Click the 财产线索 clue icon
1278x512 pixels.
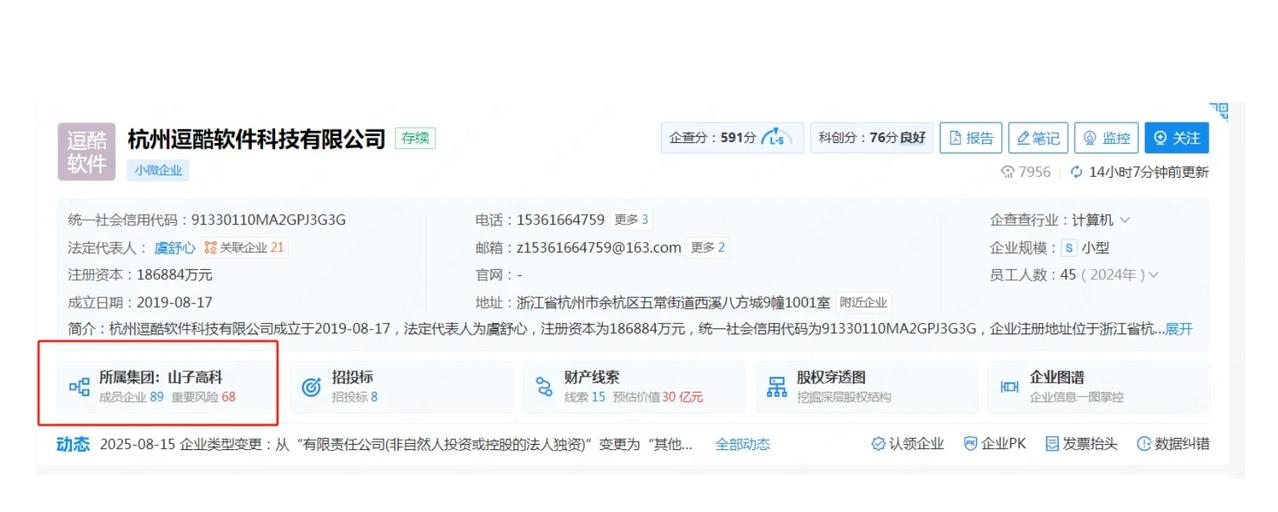(x=544, y=387)
